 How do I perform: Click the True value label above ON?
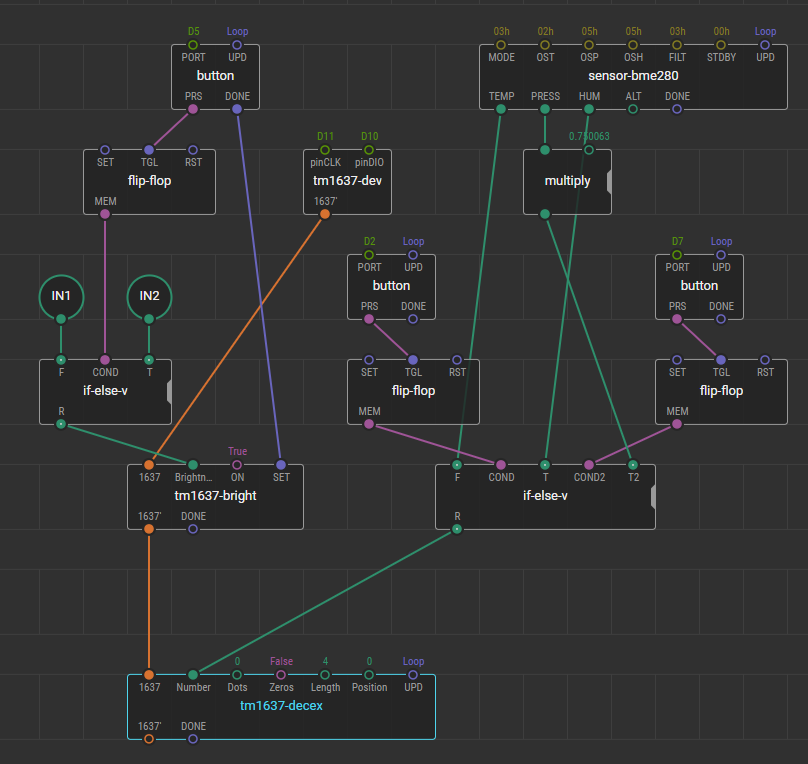238,451
